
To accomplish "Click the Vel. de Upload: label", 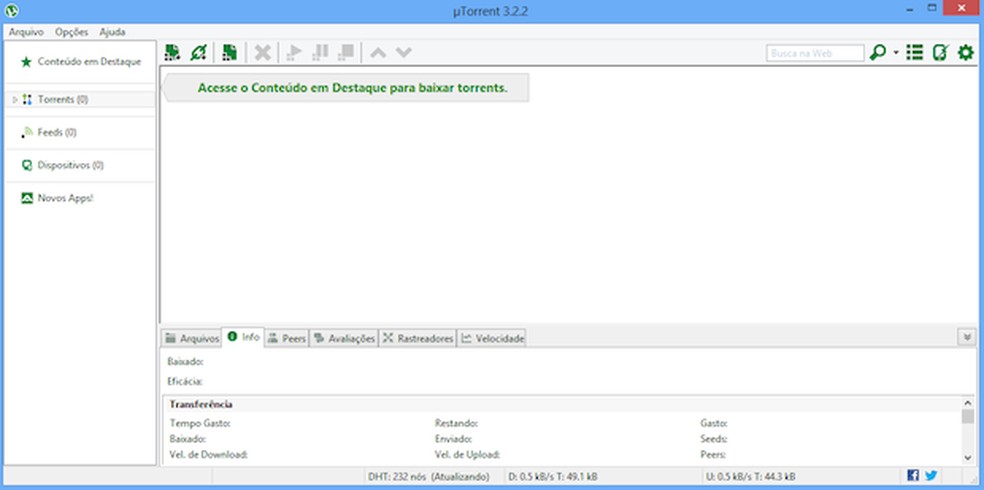I will (467, 455).
